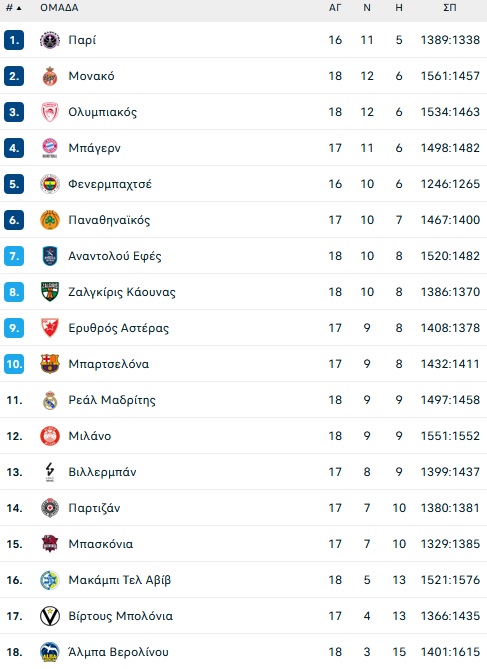This screenshot has height=669, width=487.
Task: Open the Ζαλγκίρις Κάουνας team page
Action: pos(122,292)
